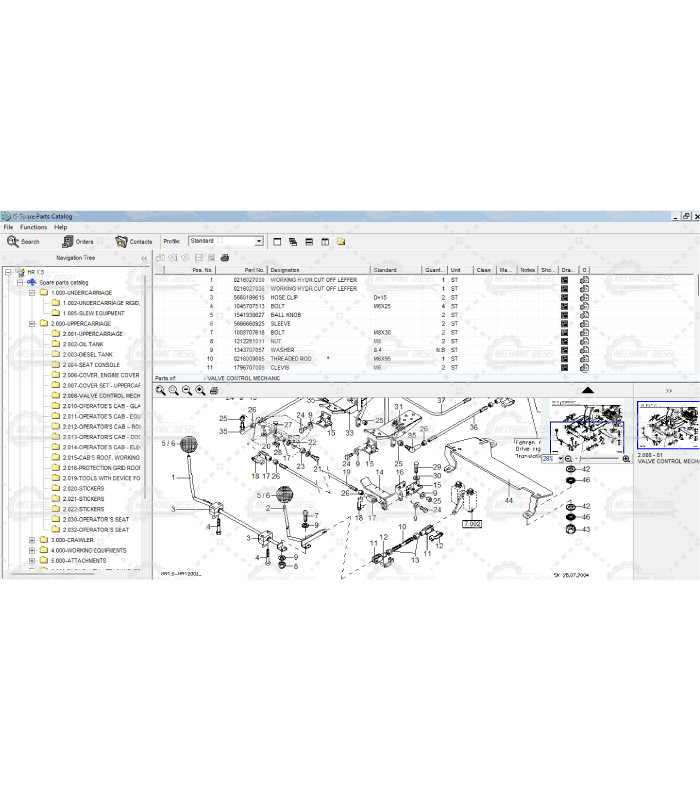
Task: Click minus magnifier beside the zoom slider
Action: tap(569, 459)
